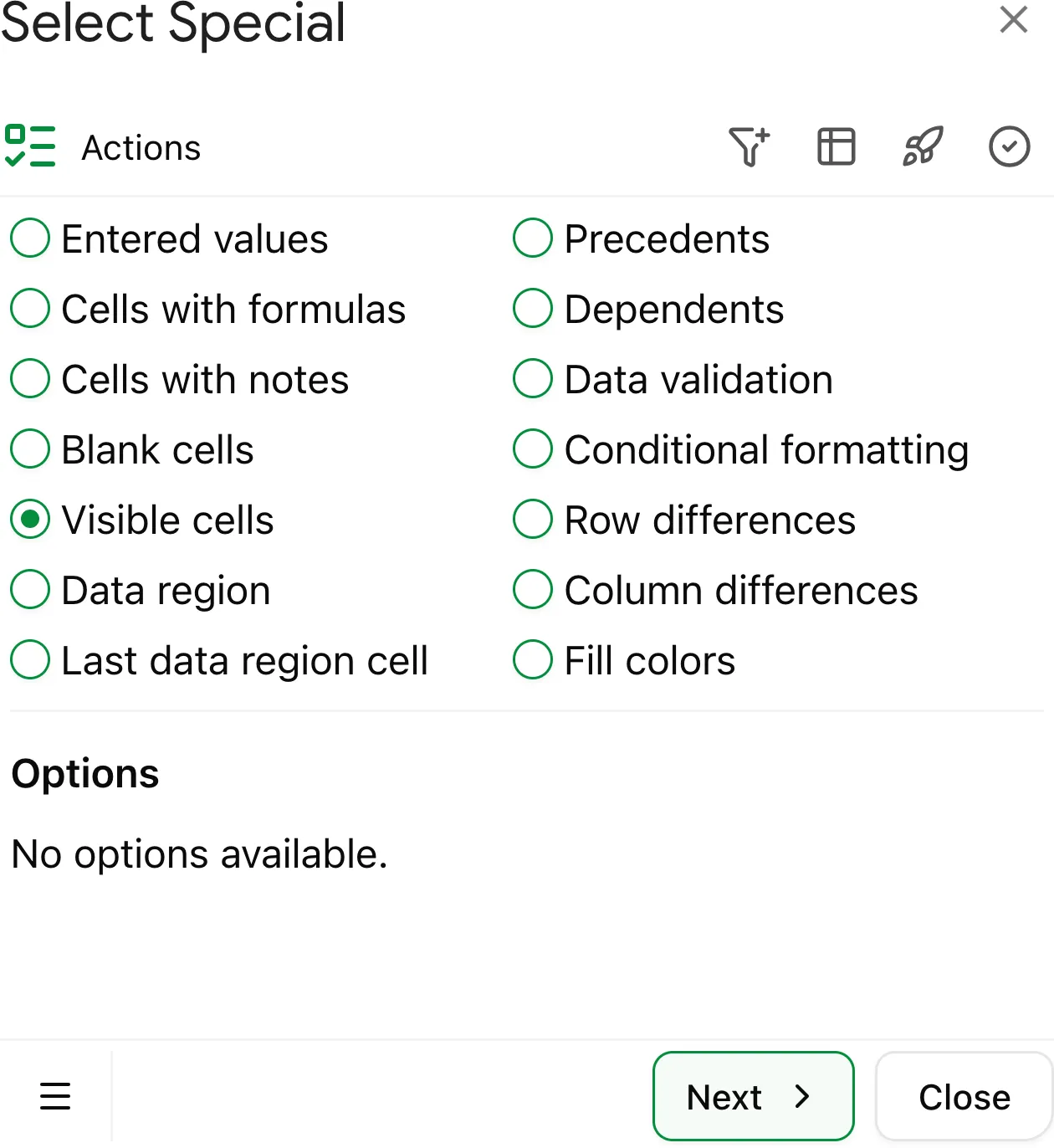The height and width of the screenshot is (1148, 1054).
Task: Select the Precedents option
Action: pyautogui.click(x=532, y=238)
